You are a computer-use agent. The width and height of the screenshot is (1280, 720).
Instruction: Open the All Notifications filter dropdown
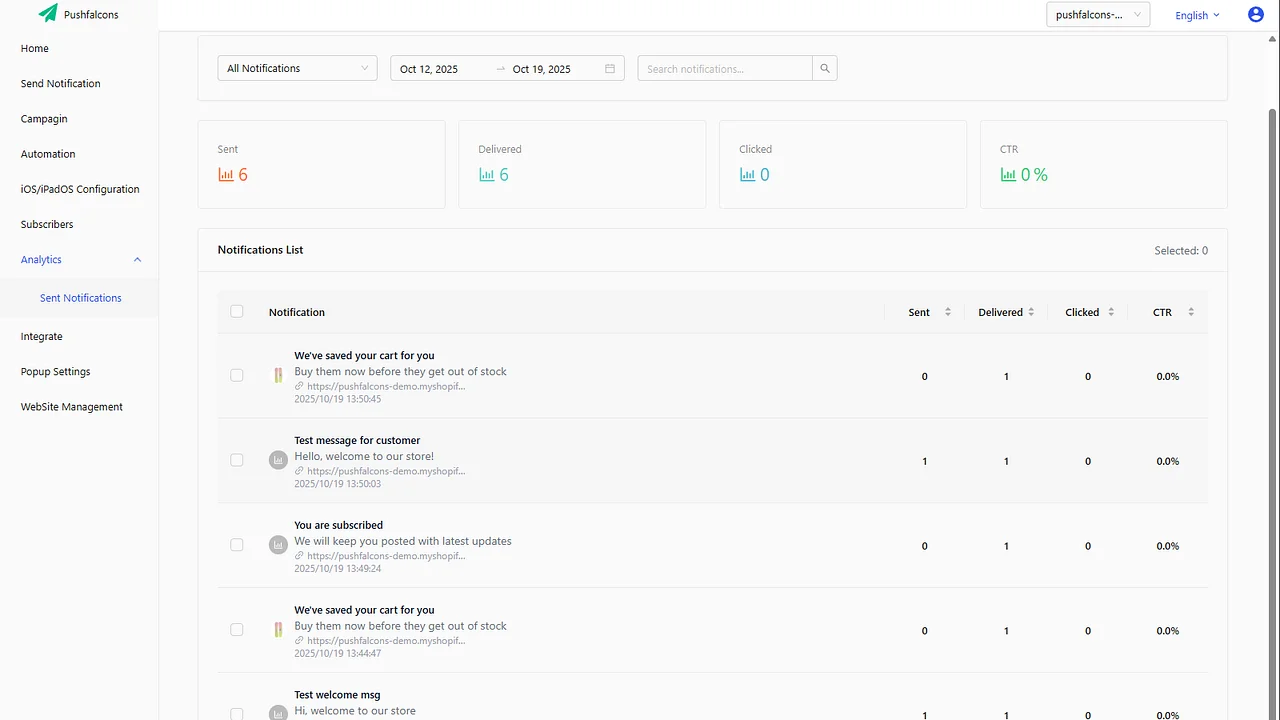click(x=296, y=68)
